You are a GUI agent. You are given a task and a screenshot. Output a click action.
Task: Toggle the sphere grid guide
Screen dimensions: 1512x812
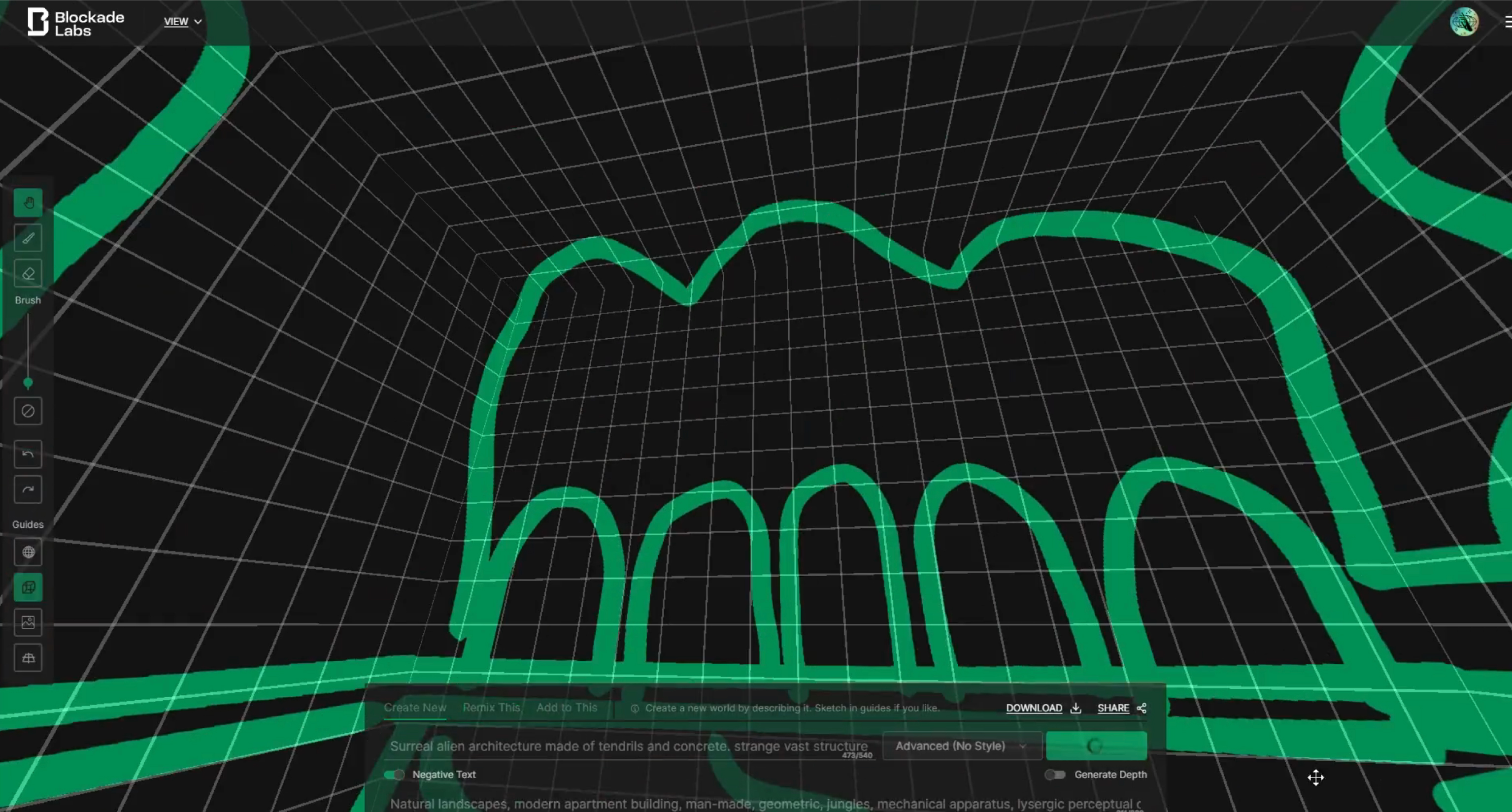click(28, 552)
